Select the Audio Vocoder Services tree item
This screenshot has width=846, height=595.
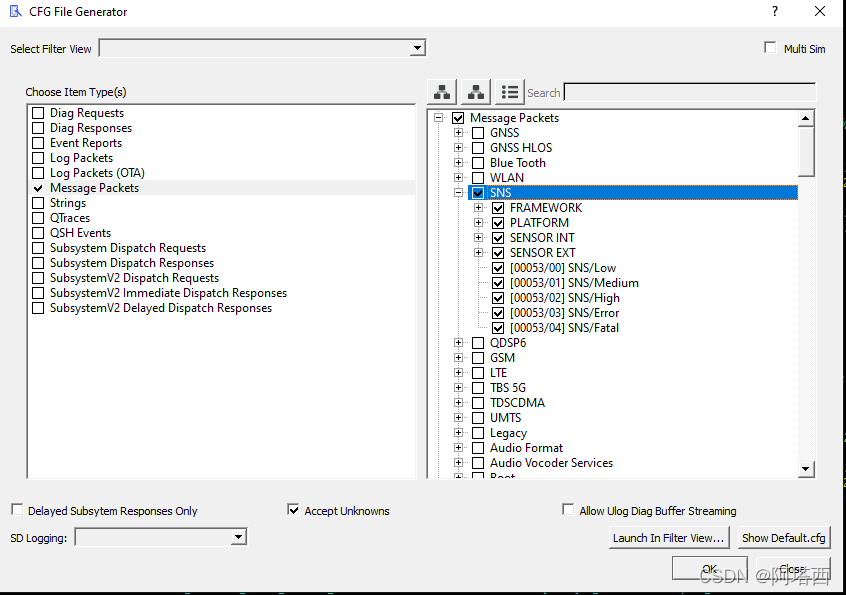point(551,463)
